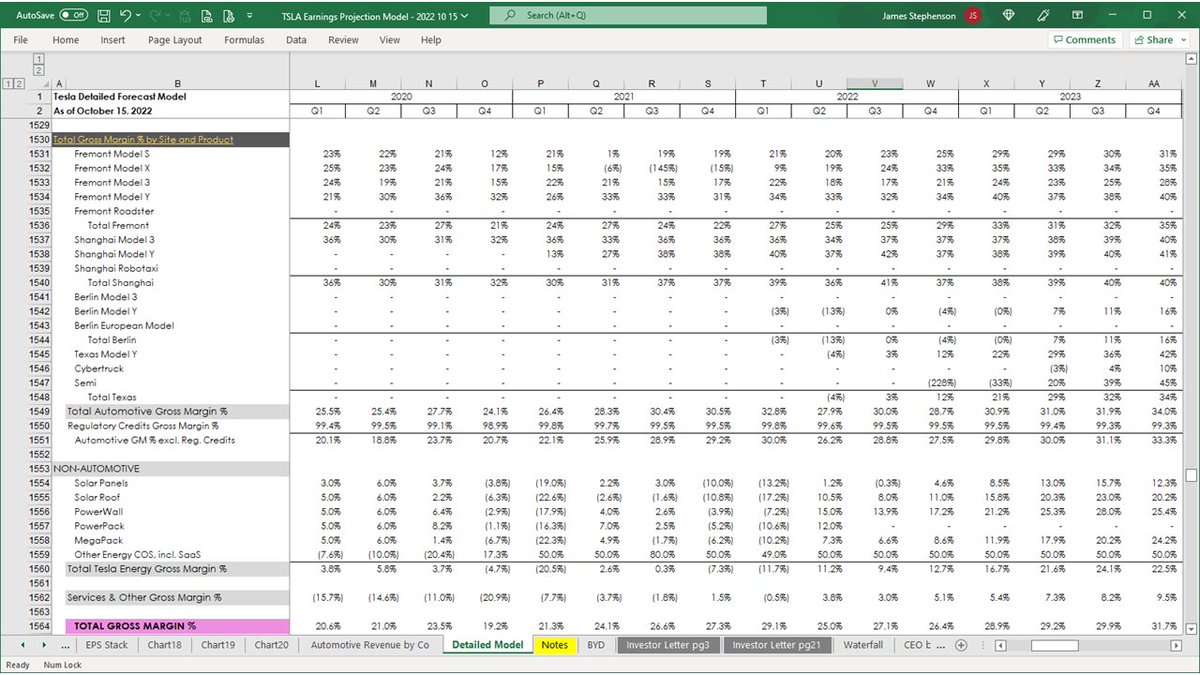Click the Shanghai Robotaxi row label
This screenshot has width=1200, height=675.
116,269
